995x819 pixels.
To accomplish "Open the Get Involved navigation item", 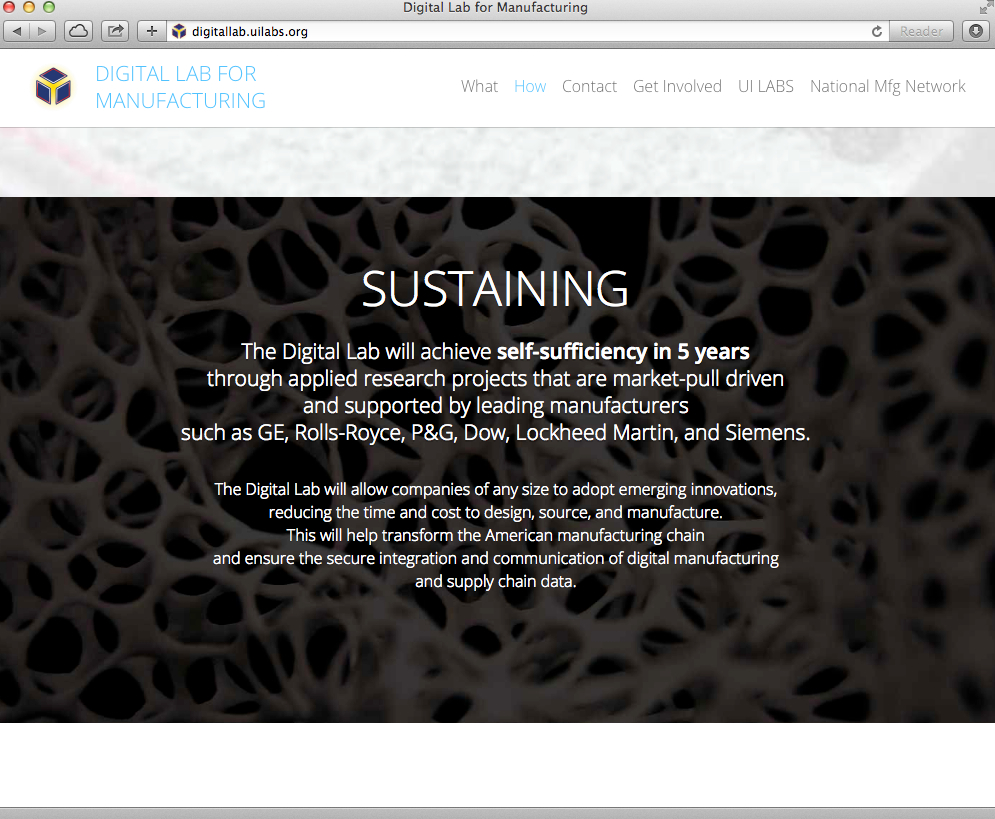I will coord(677,86).
